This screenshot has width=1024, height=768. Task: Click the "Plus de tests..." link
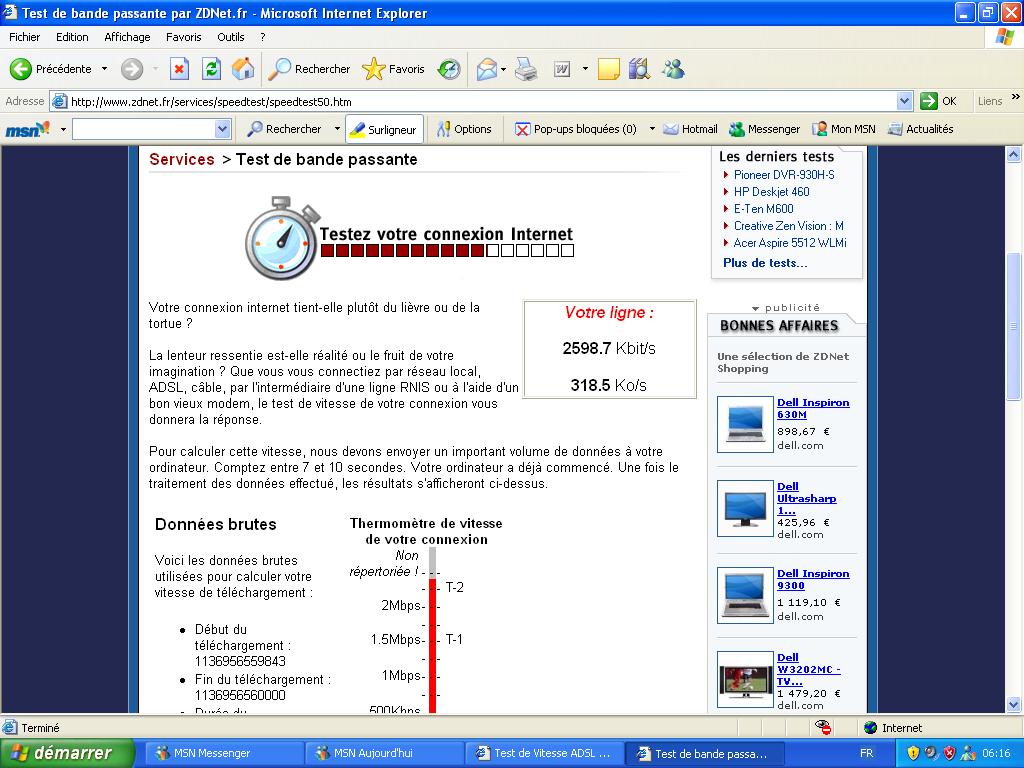click(765, 263)
